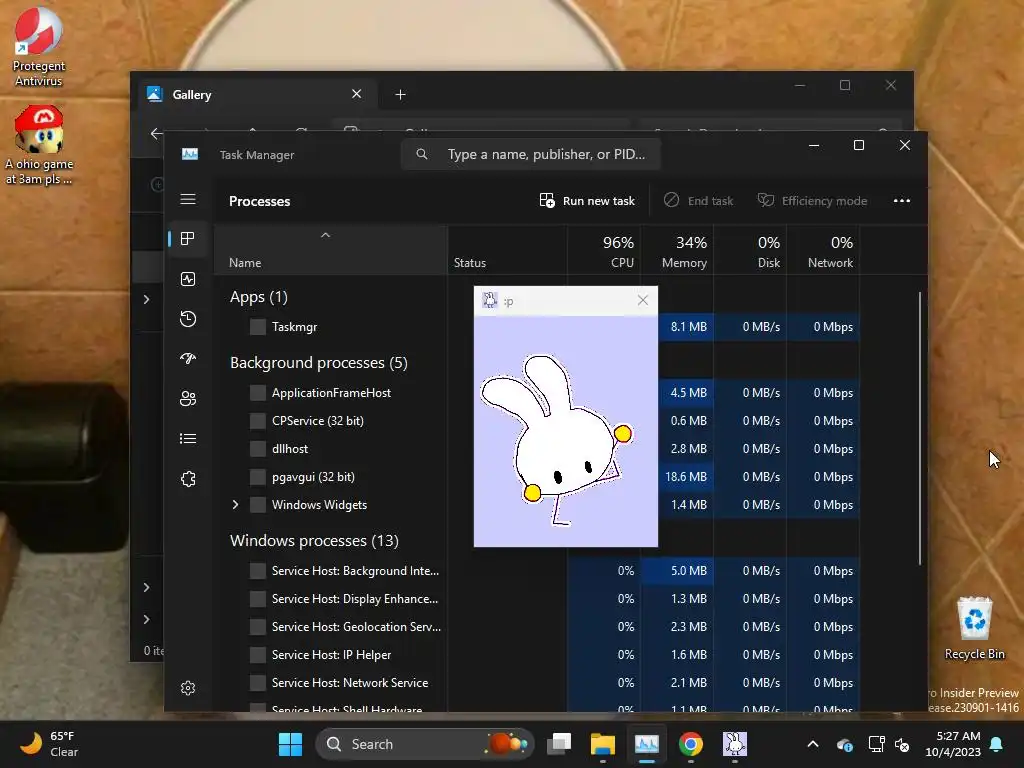Click the Task Manager search field
The image size is (1024, 768).
click(x=530, y=154)
